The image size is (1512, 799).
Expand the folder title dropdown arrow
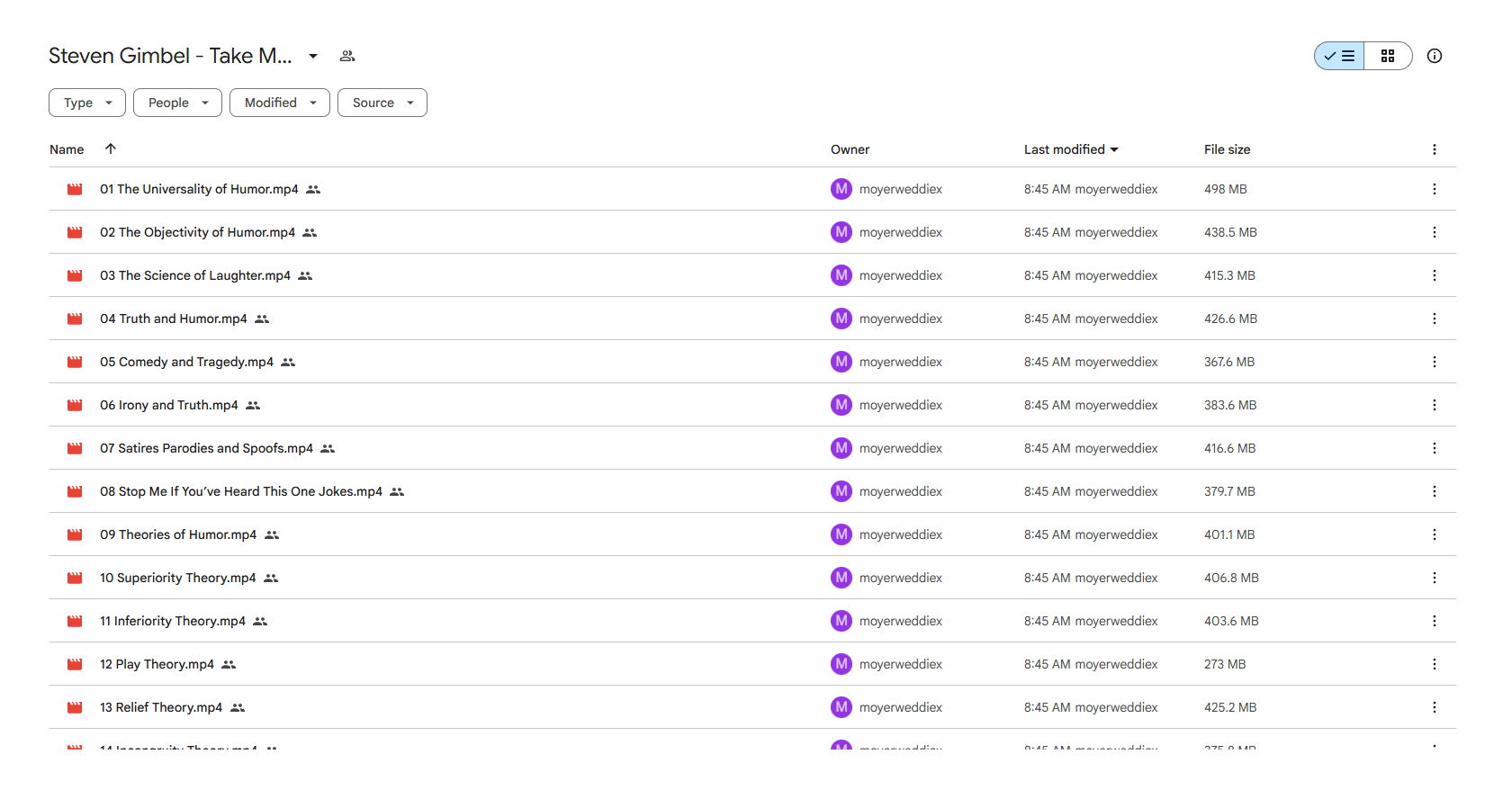[313, 56]
